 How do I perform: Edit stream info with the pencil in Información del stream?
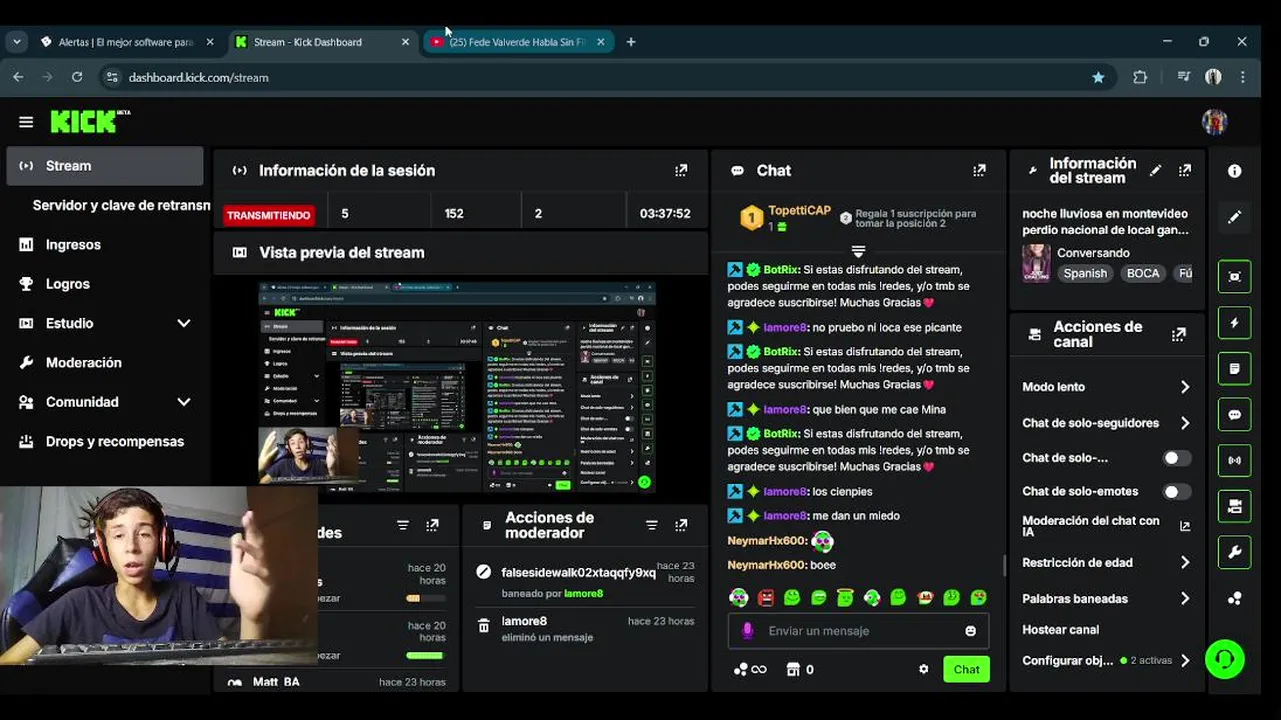[1155, 170]
